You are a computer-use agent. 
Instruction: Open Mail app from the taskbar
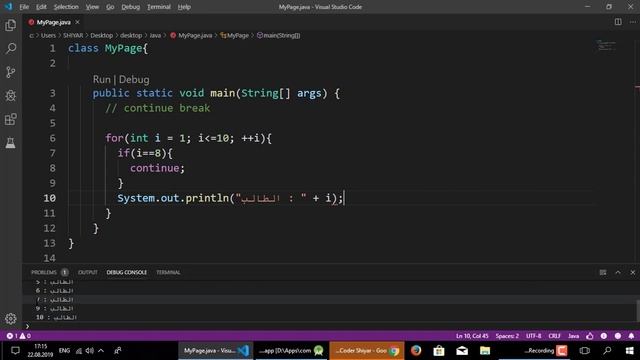(x=462, y=351)
